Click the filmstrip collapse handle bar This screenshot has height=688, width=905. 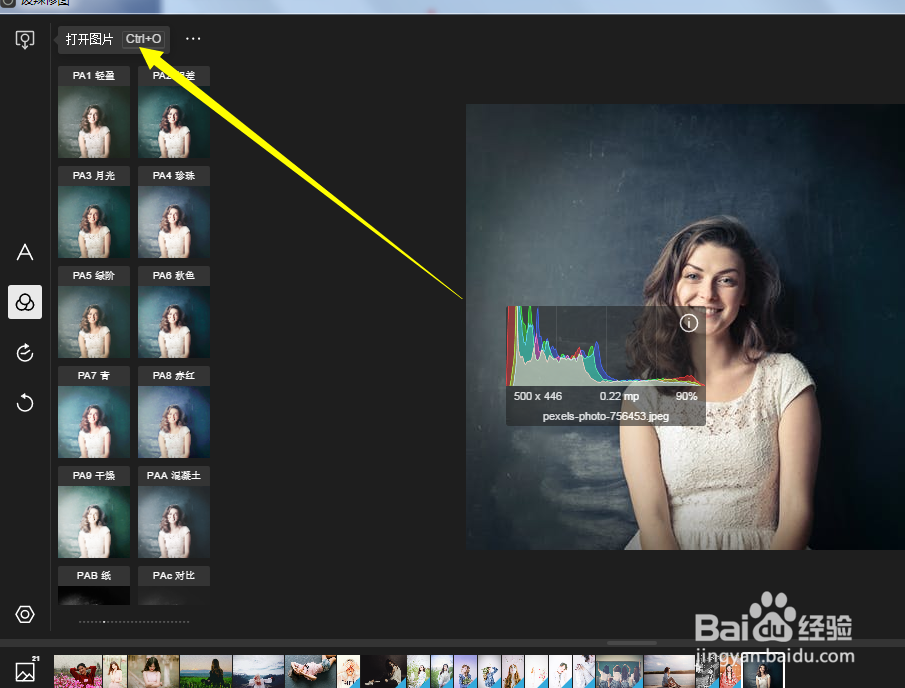[632, 642]
